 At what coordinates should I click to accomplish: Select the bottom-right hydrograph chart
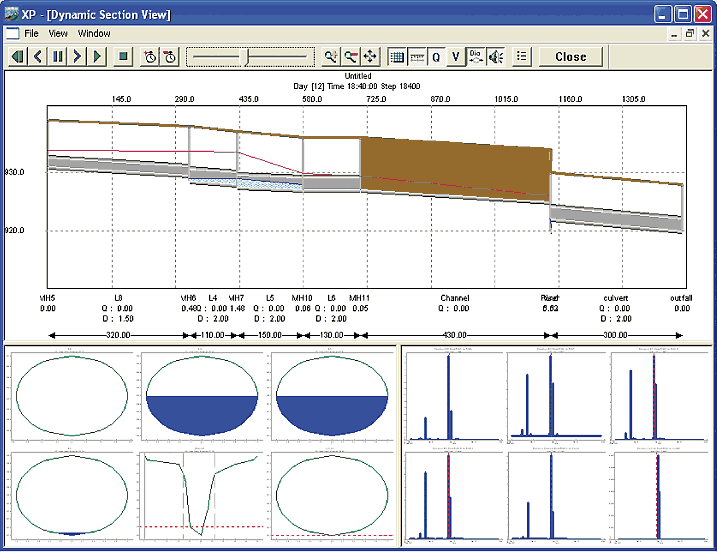tap(659, 495)
